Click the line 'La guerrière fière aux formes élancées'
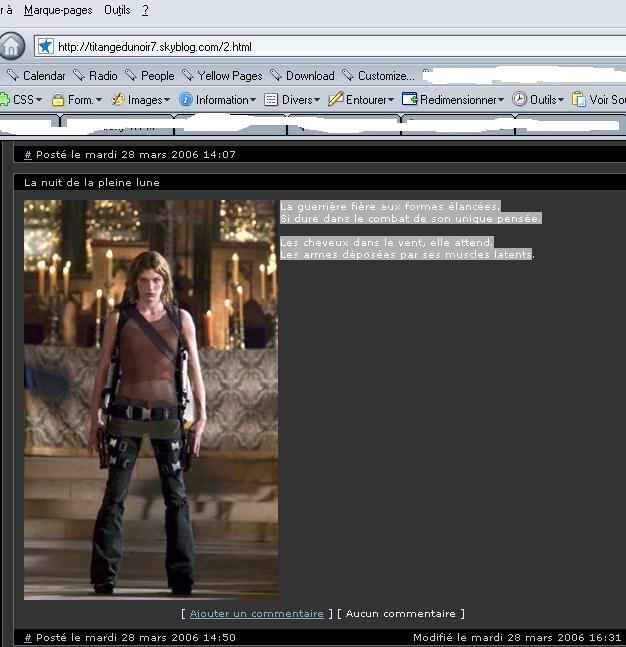Image resolution: width=626 pixels, height=647 pixels. tap(390, 206)
